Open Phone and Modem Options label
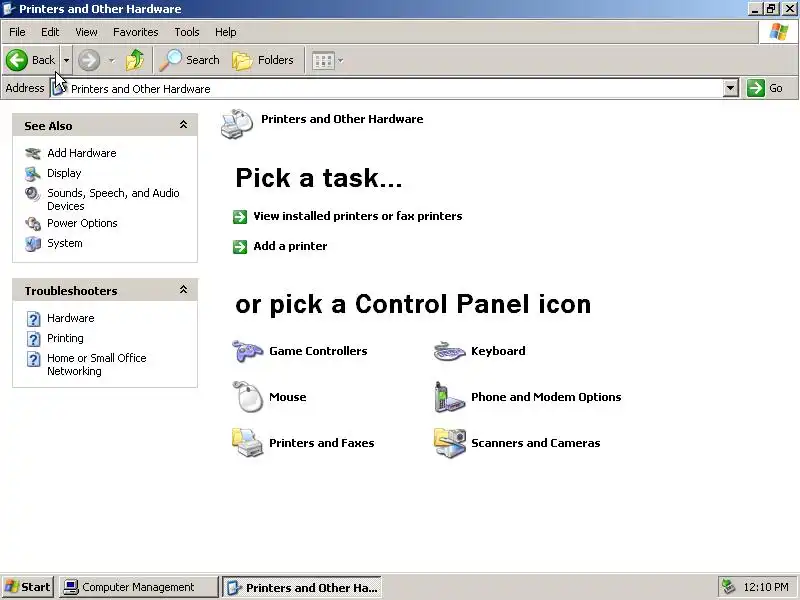Viewport: 800px width, 600px height. (546, 397)
